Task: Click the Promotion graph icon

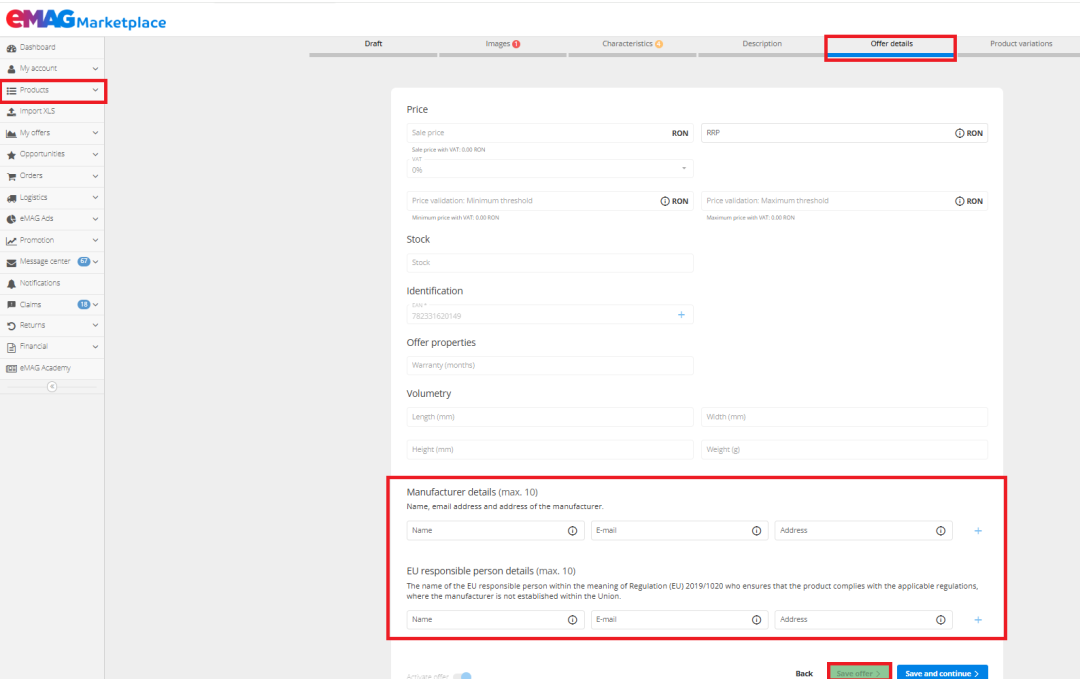Action: (x=11, y=241)
